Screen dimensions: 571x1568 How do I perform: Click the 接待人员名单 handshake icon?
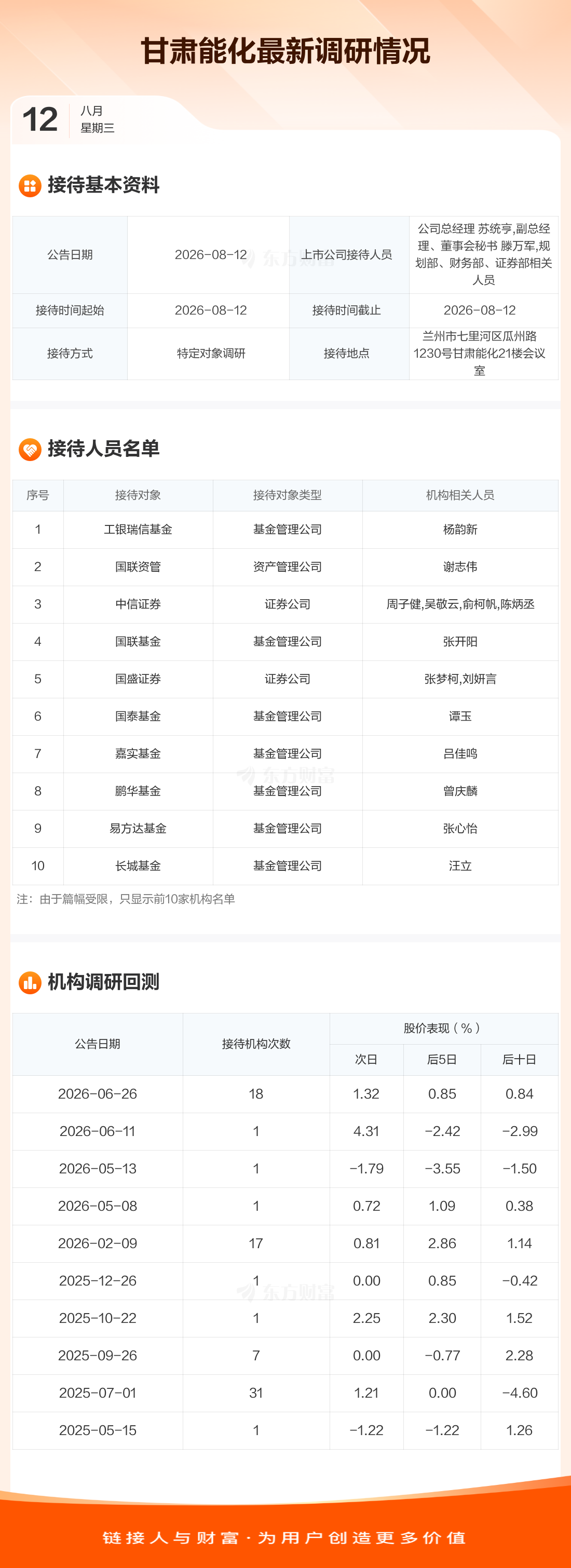click(30, 449)
